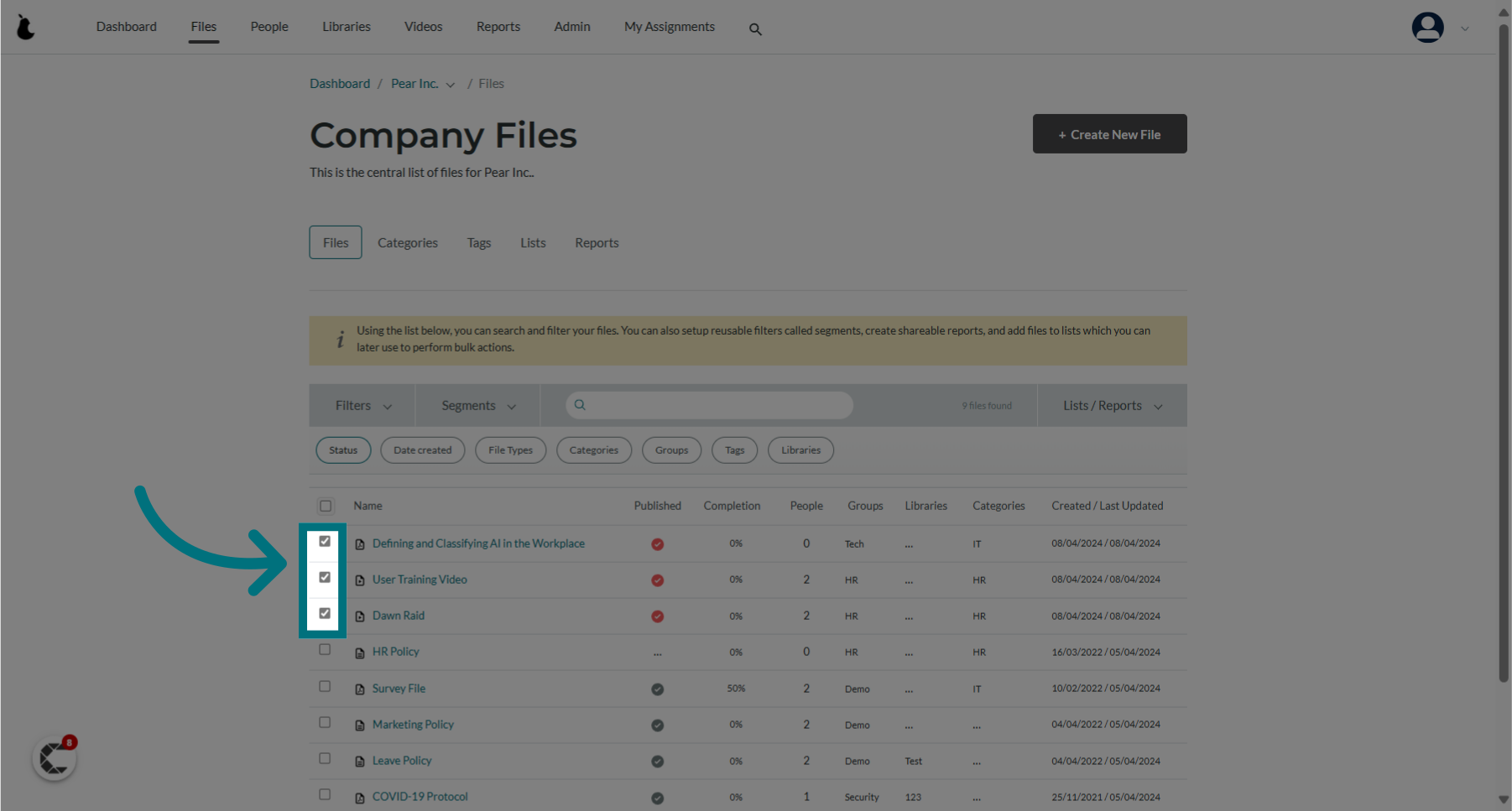Image resolution: width=1512 pixels, height=811 pixels.
Task: Open the Date created filter pill
Action: pyautogui.click(x=423, y=450)
